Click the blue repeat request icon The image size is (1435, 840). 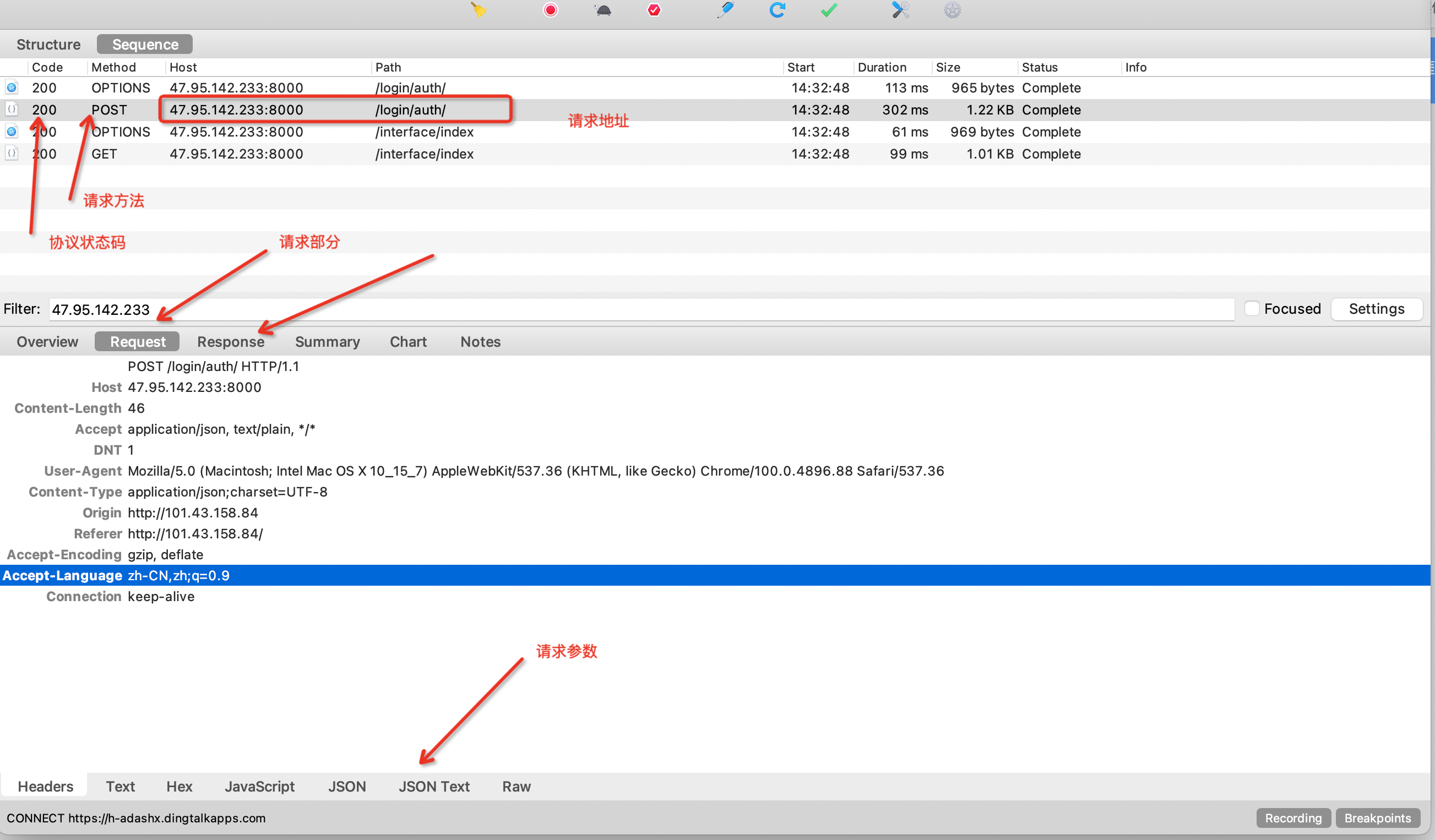[778, 10]
